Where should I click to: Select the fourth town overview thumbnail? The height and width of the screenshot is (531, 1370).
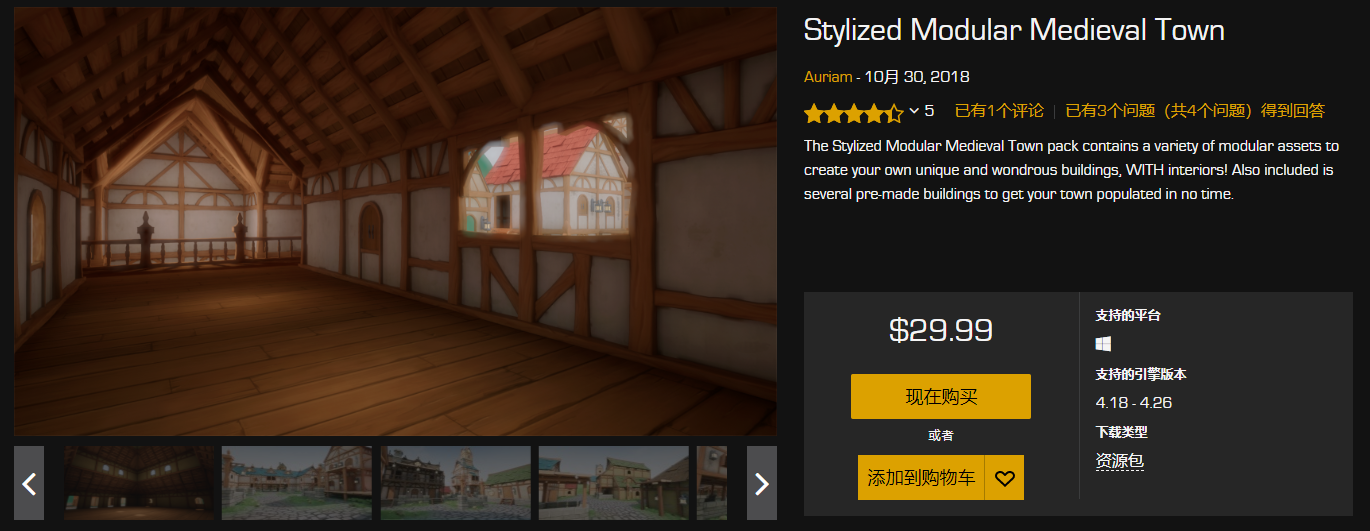tap(614, 483)
